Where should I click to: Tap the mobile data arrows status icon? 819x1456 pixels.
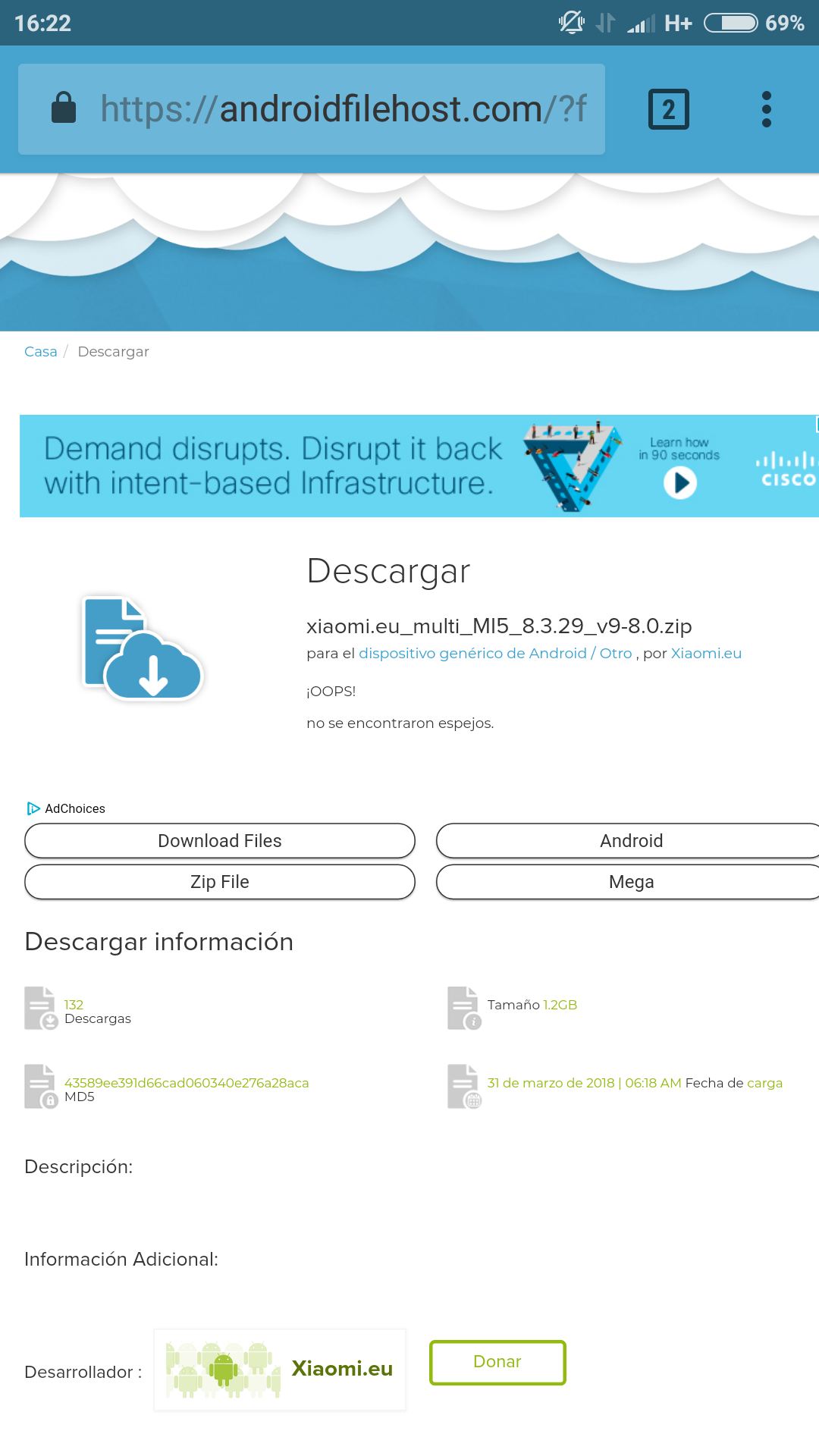tap(605, 23)
